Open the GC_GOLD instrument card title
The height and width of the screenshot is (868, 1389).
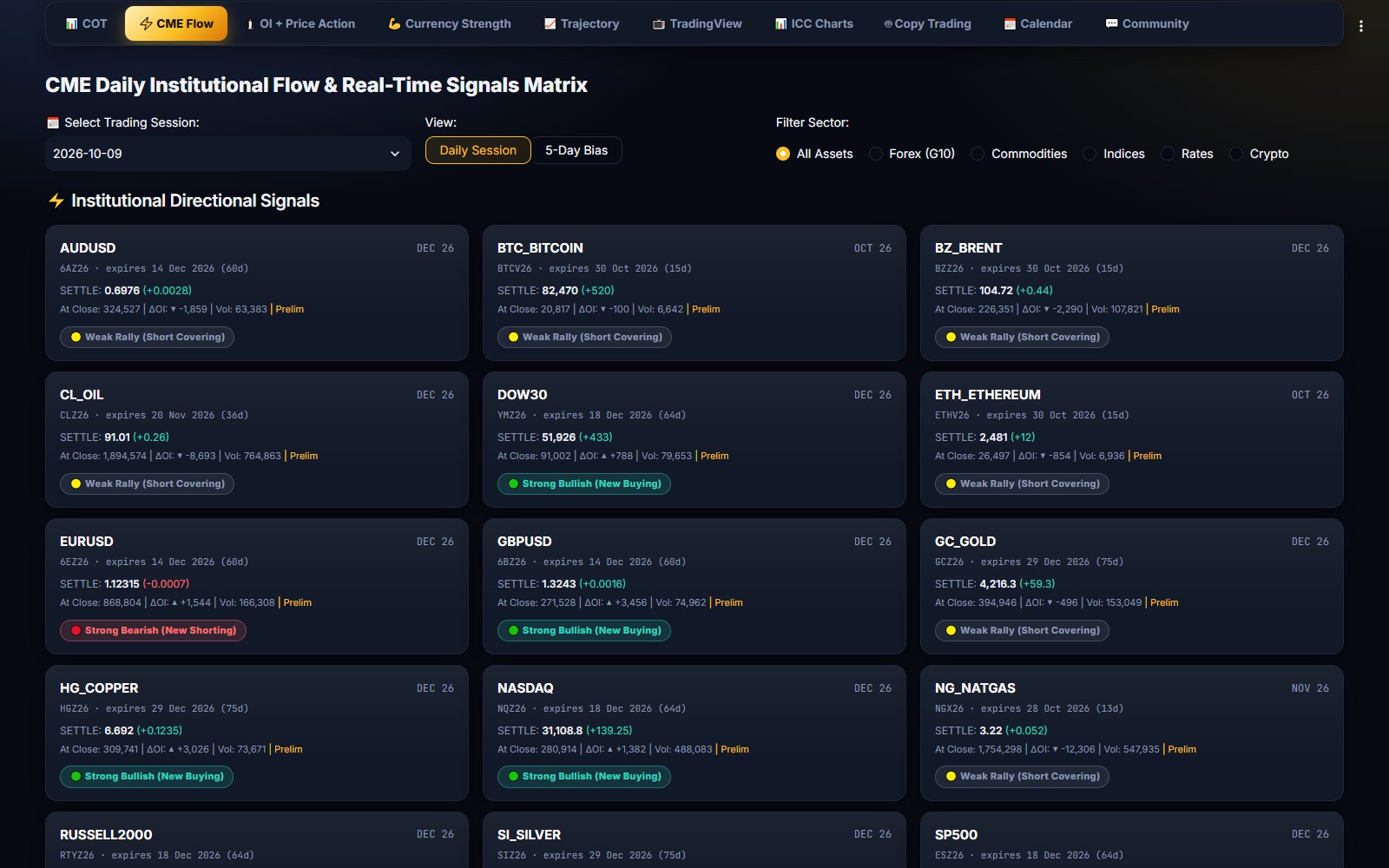pos(965,542)
